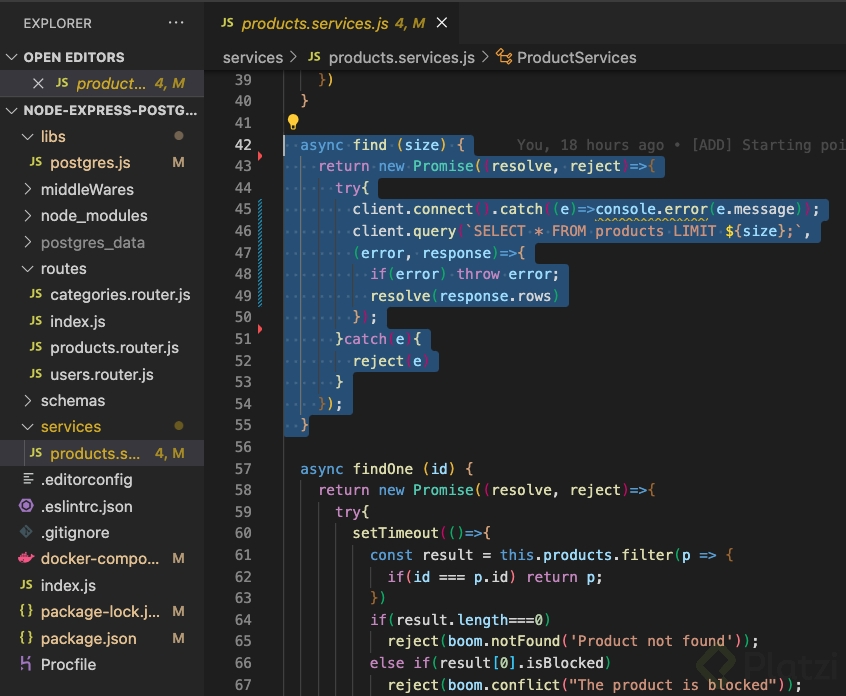The height and width of the screenshot is (696, 846).
Task: Close products file in Open Editors list
Action: 39,84
